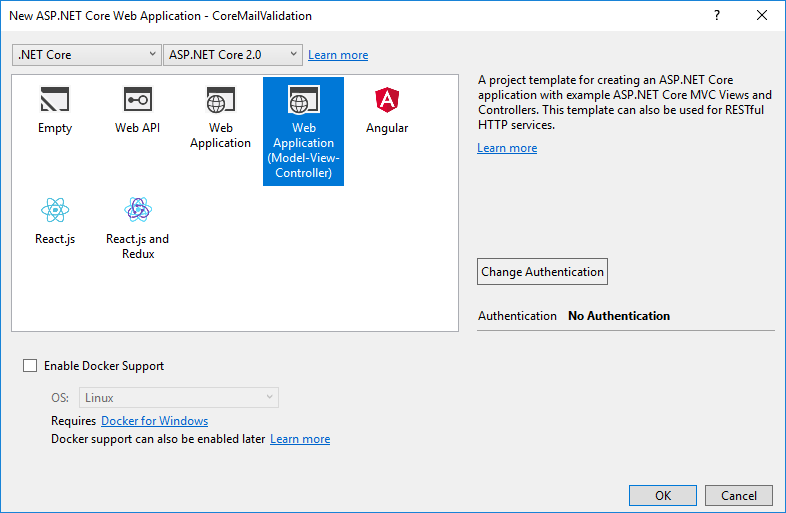Follow the Docker for Windows link

[x=155, y=421]
